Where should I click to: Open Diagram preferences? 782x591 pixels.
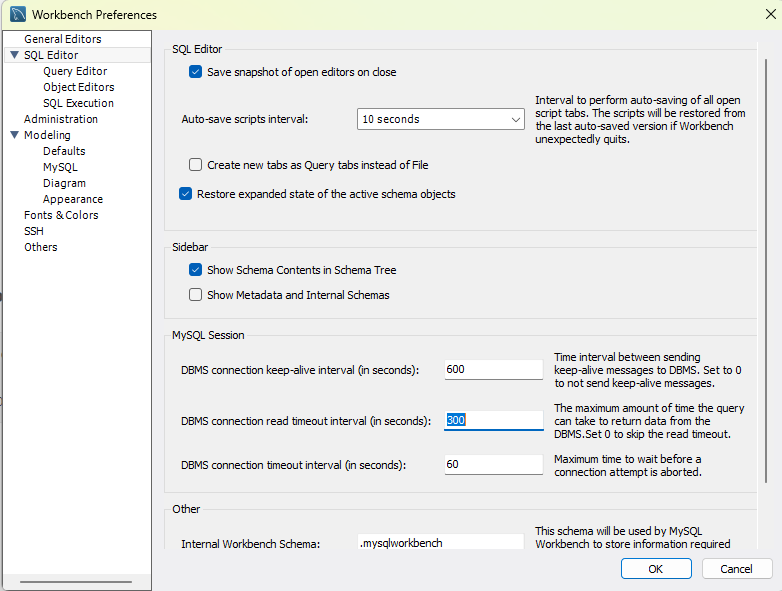(64, 183)
